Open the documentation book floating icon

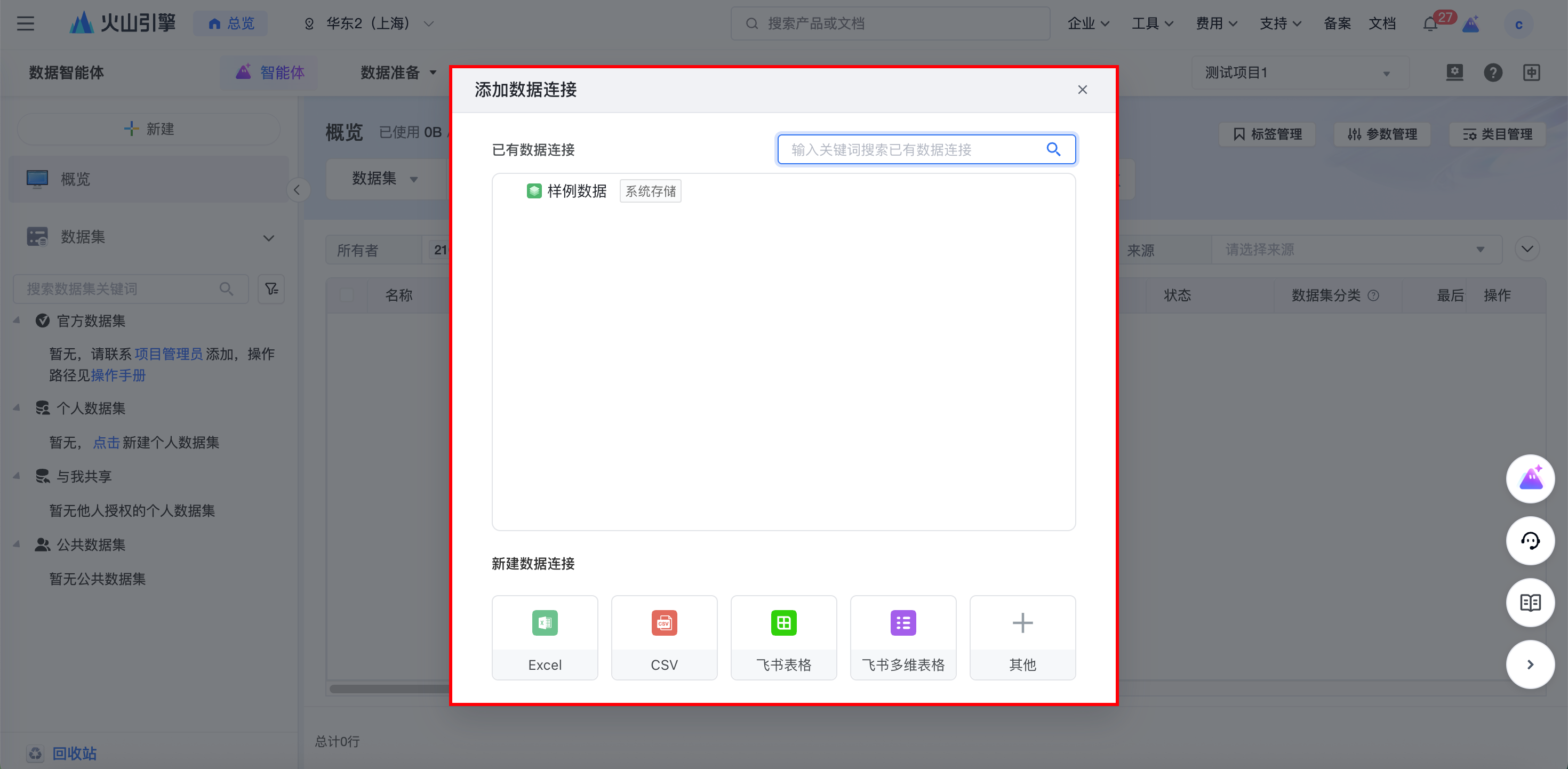(1530, 603)
